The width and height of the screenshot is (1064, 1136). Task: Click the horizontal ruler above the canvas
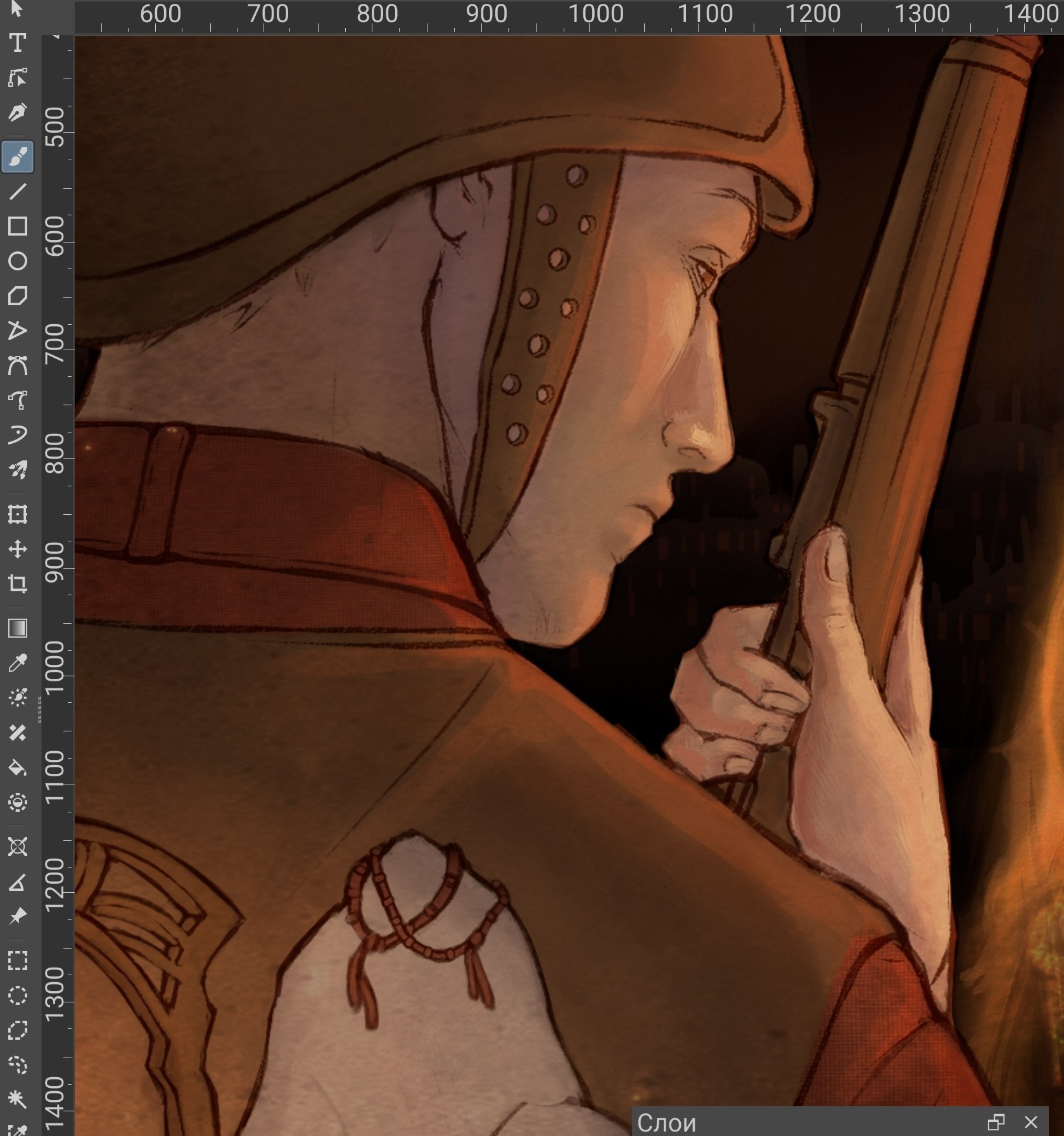569,16
